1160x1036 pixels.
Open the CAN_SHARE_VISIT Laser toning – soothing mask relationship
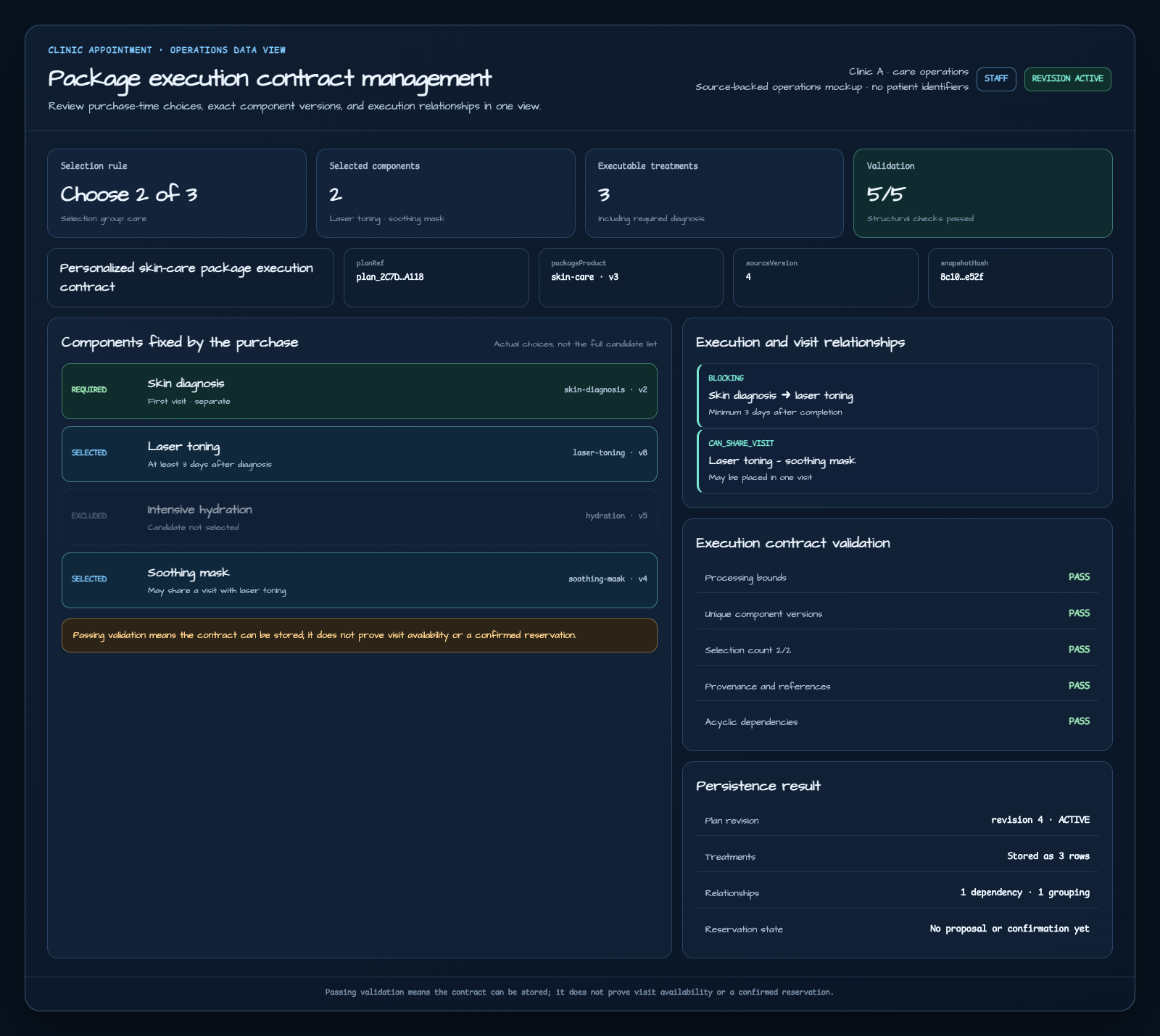[898, 461]
